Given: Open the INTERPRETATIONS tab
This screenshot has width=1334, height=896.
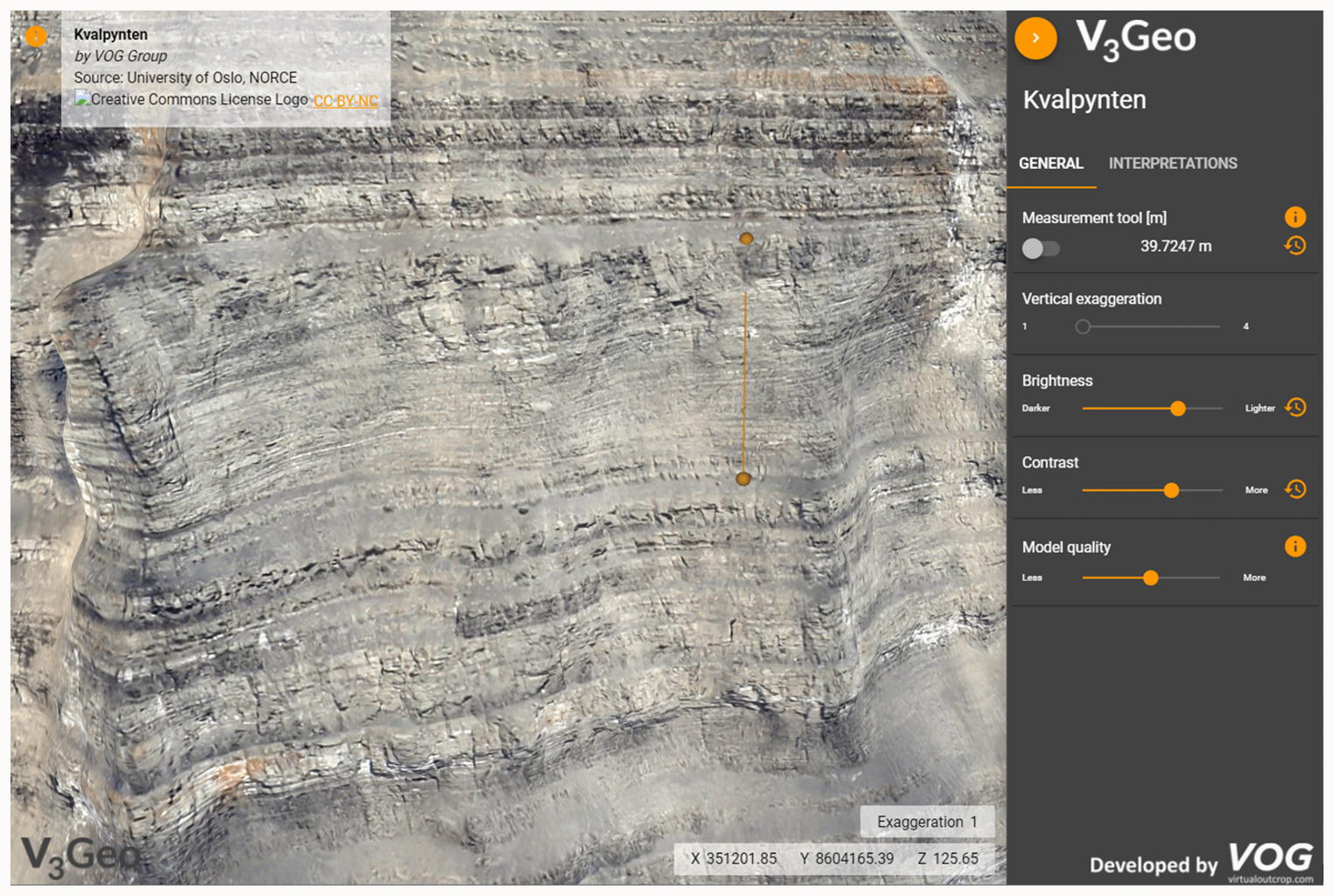Looking at the screenshot, I should pyautogui.click(x=1172, y=164).
